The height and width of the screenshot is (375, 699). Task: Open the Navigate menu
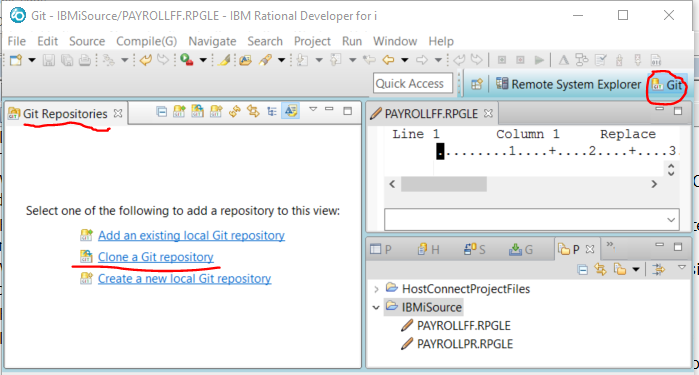pos(212,41)
